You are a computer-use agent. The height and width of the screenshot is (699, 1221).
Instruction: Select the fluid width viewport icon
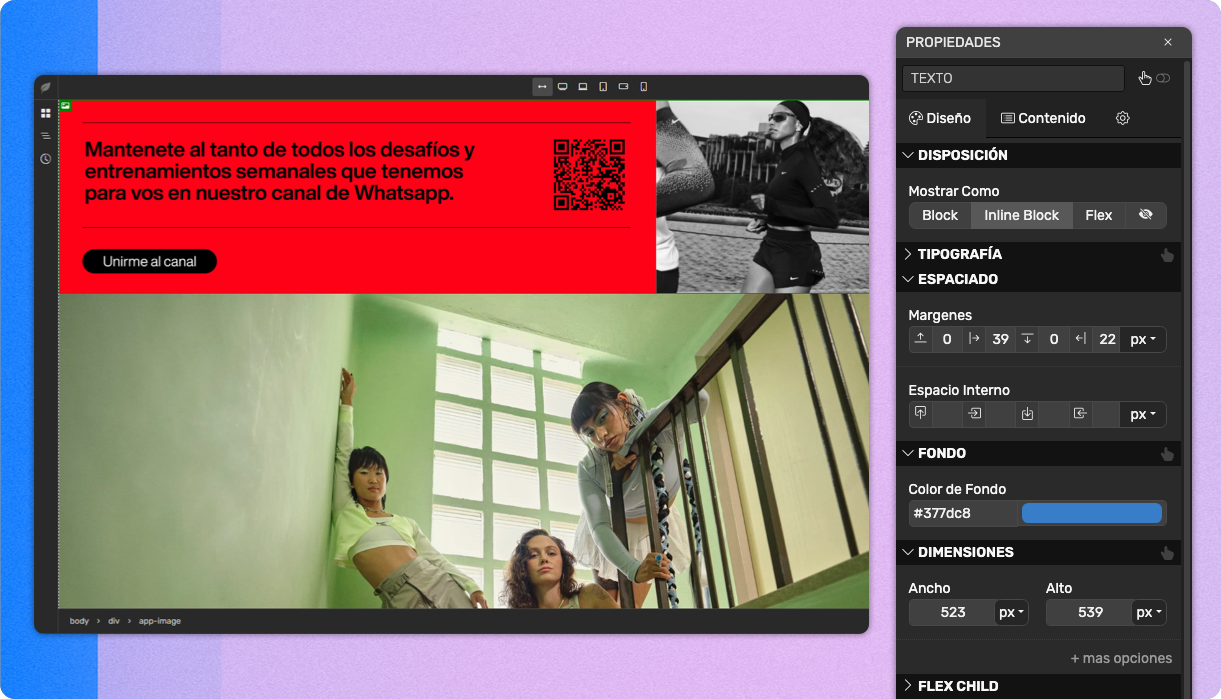(542, 87)
